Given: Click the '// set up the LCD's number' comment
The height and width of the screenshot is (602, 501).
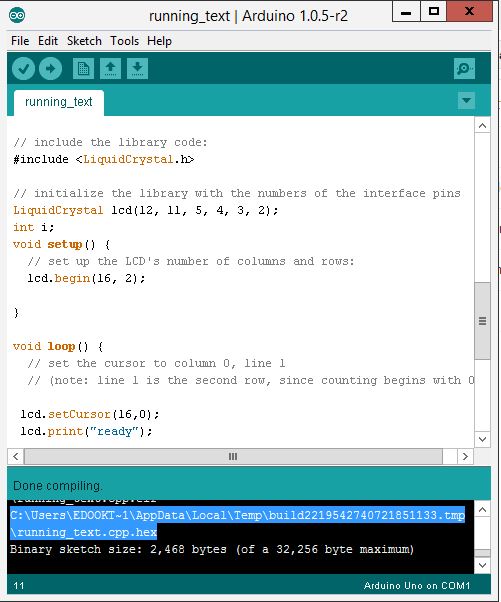Looking at the screenshot, I should [191, 261].
